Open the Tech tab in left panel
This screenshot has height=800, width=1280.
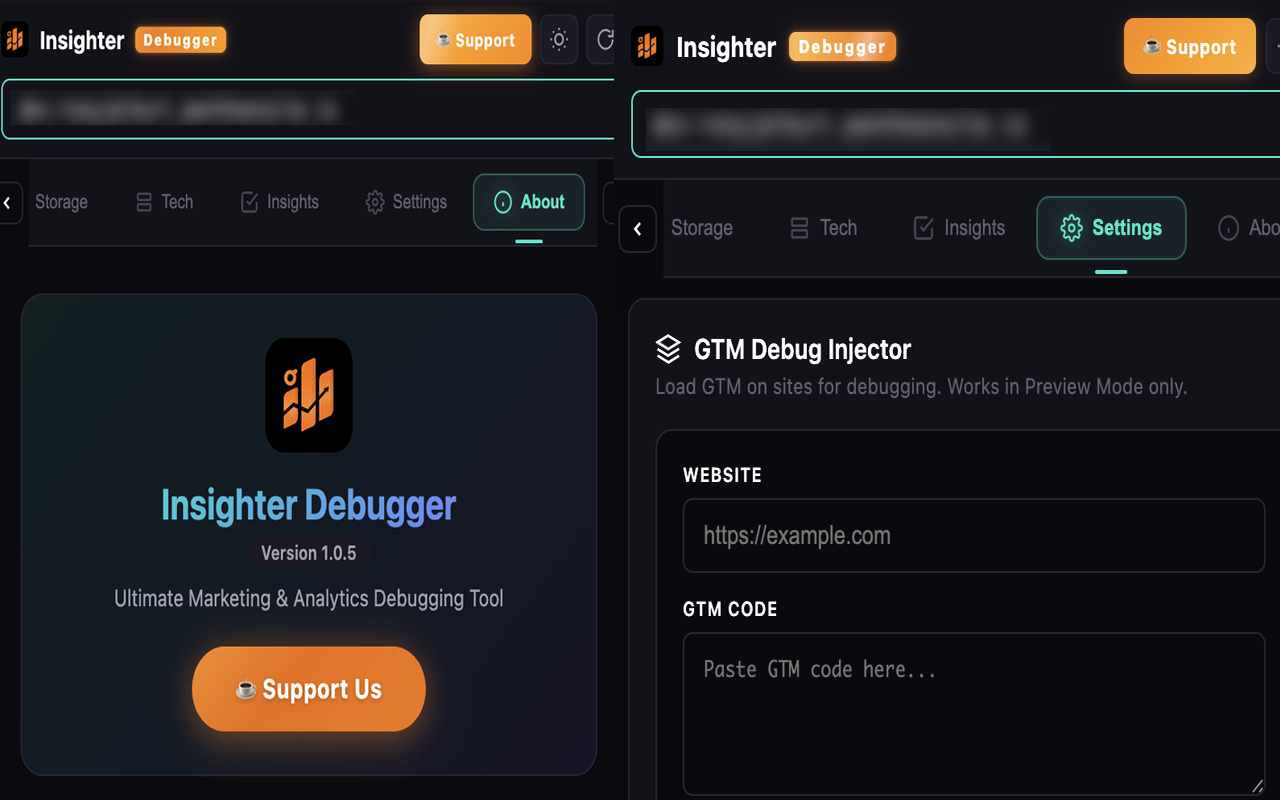coord(165,202)
